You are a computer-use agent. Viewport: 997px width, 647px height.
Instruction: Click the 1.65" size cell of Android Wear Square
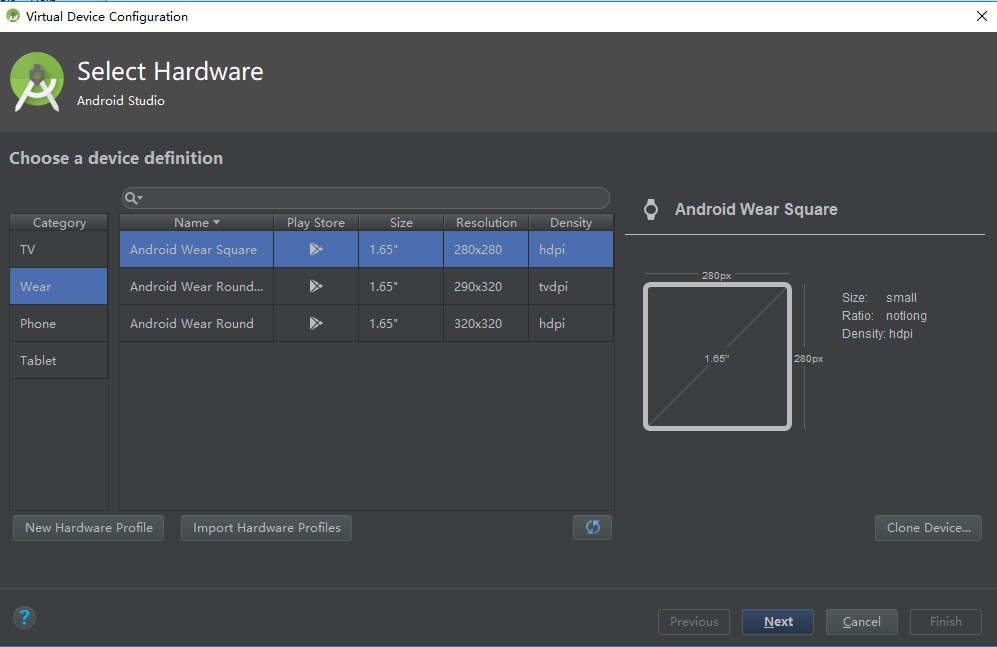[x=401, y=249]
